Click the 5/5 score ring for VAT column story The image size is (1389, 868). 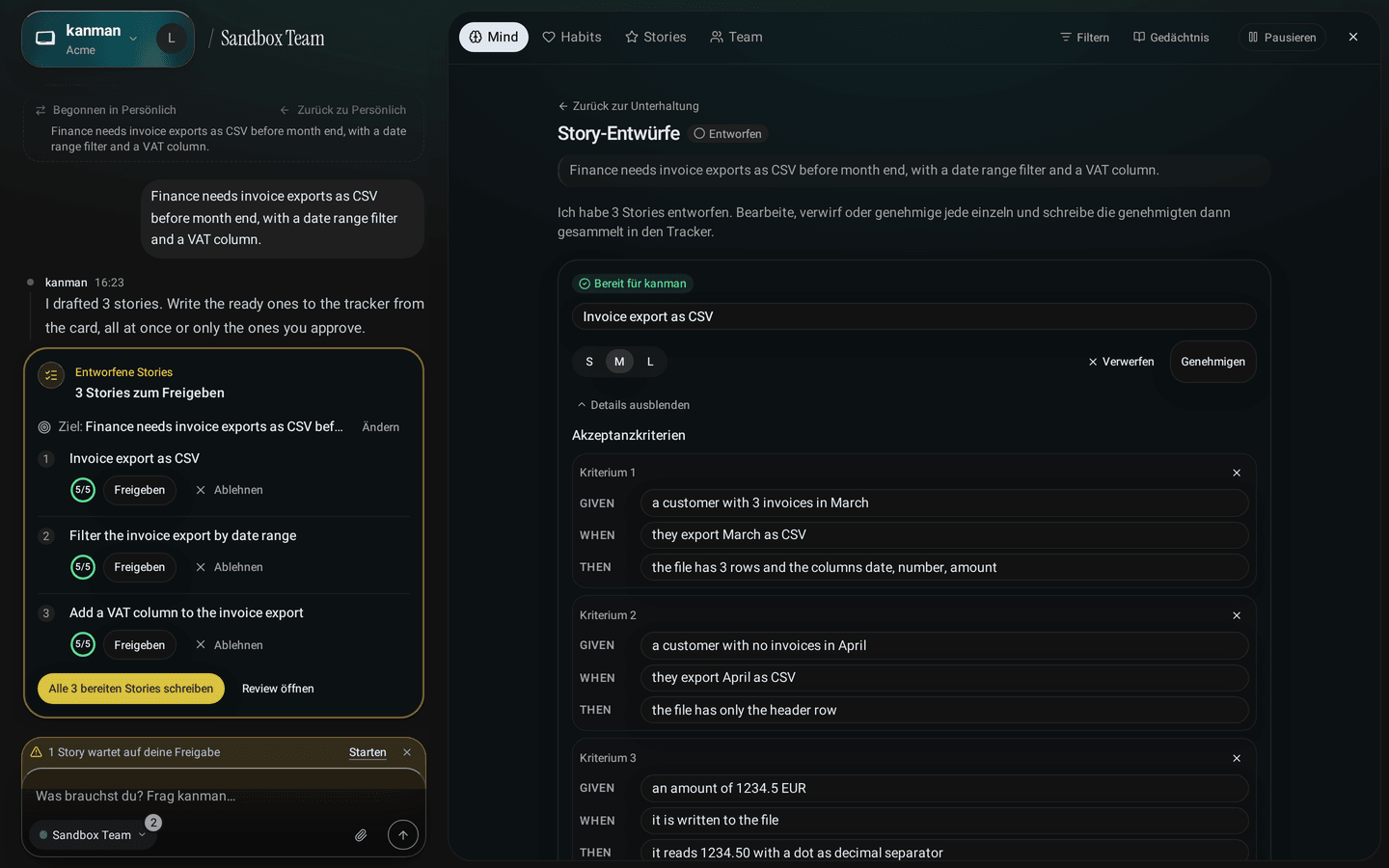83,644
